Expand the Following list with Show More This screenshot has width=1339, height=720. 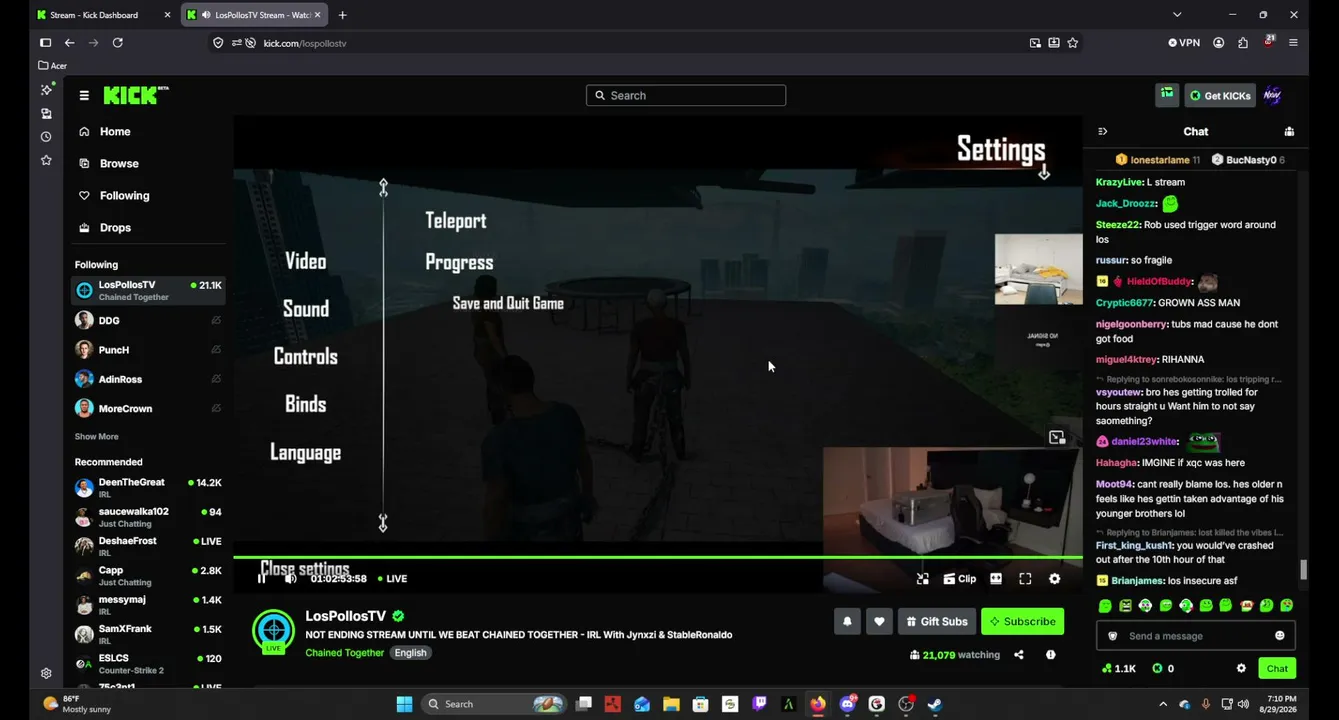96,437
